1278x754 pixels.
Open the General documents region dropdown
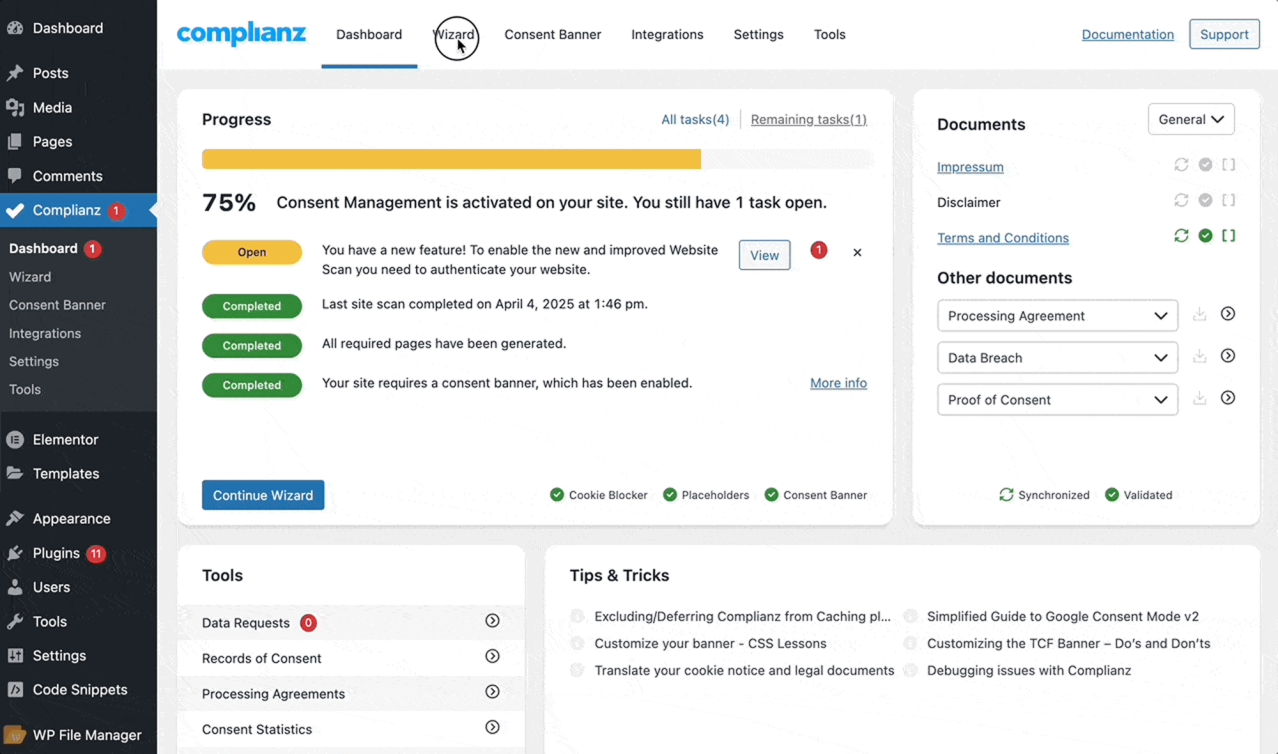tap(1191, 118)
